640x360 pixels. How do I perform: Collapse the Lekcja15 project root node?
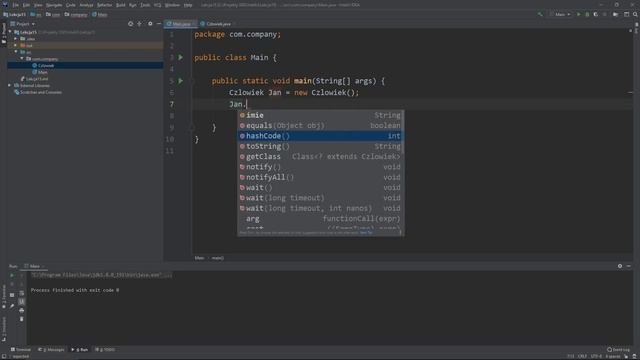10,32
